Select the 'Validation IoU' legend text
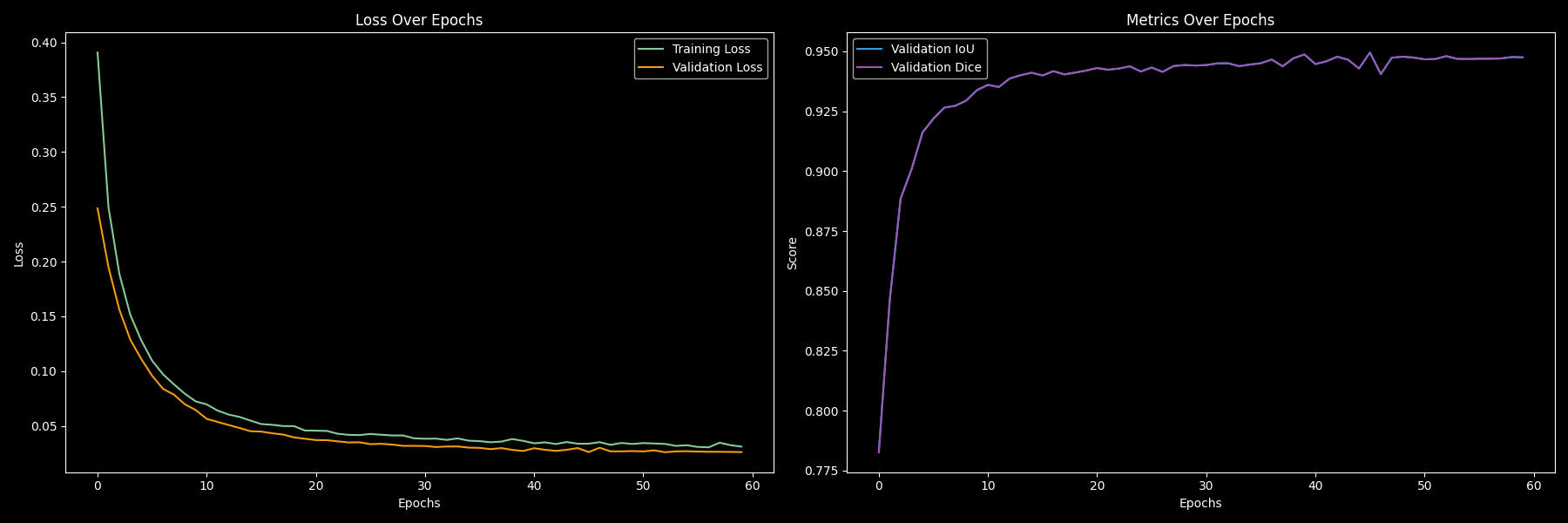The width and height of the screenshot is (1568, 523). (x=932, y=50)
